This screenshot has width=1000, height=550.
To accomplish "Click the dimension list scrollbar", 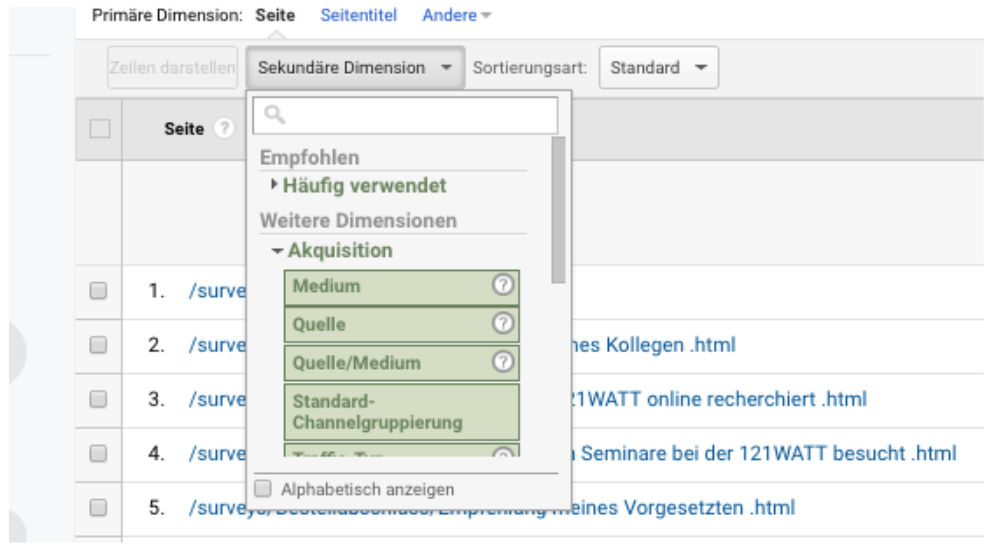I will pos(558,210).
